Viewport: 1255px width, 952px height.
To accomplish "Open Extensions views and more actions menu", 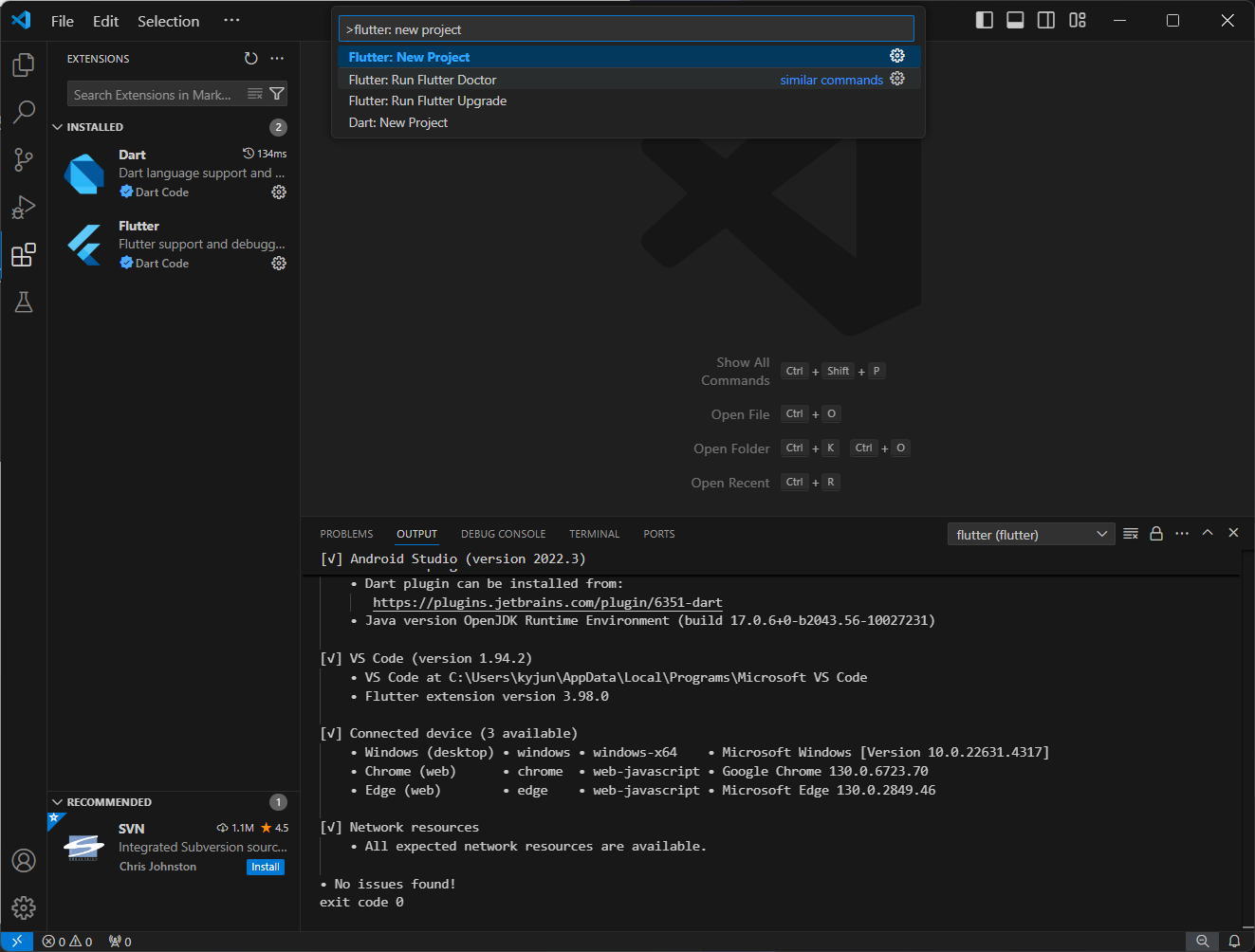I will click(x=277, y=59).
